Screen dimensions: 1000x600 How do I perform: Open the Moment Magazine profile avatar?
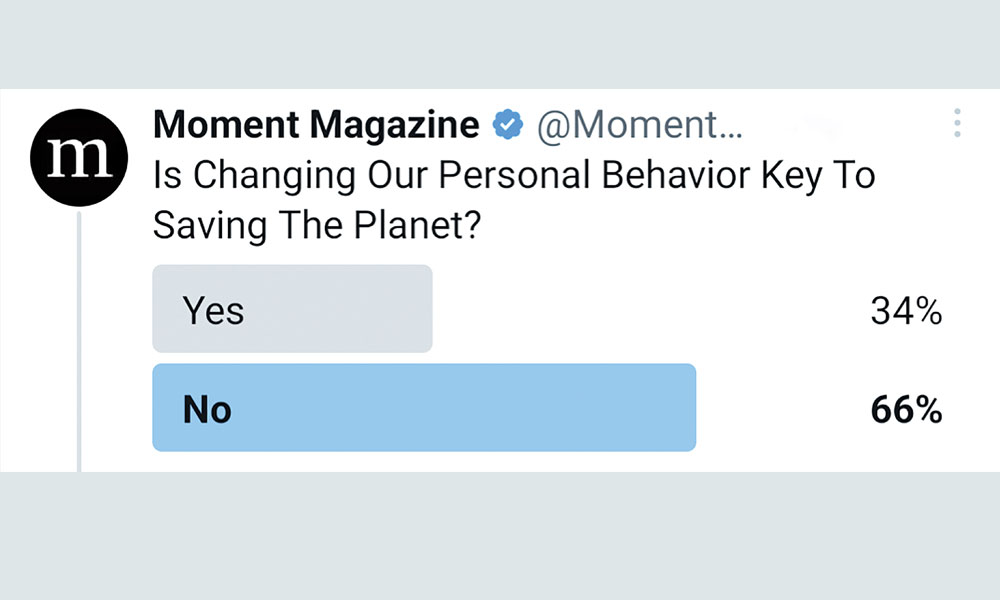79,157
